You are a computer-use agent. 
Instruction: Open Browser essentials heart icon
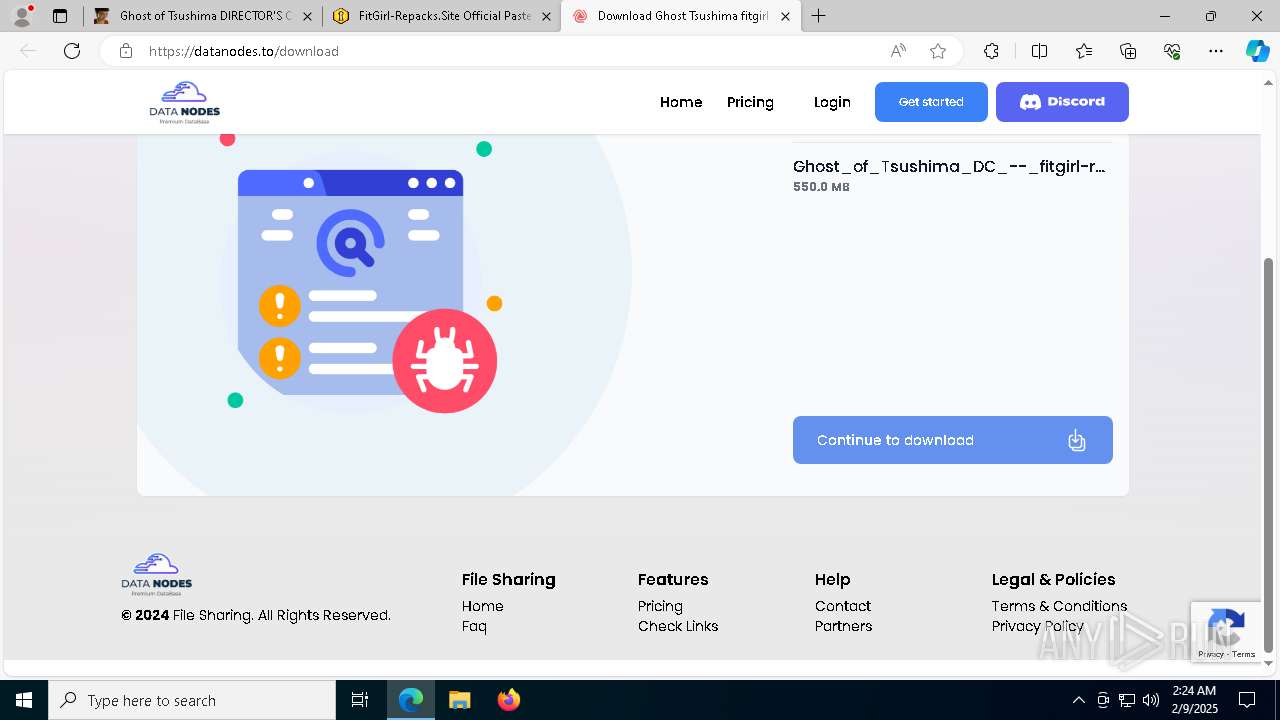tap(1172, 51)
